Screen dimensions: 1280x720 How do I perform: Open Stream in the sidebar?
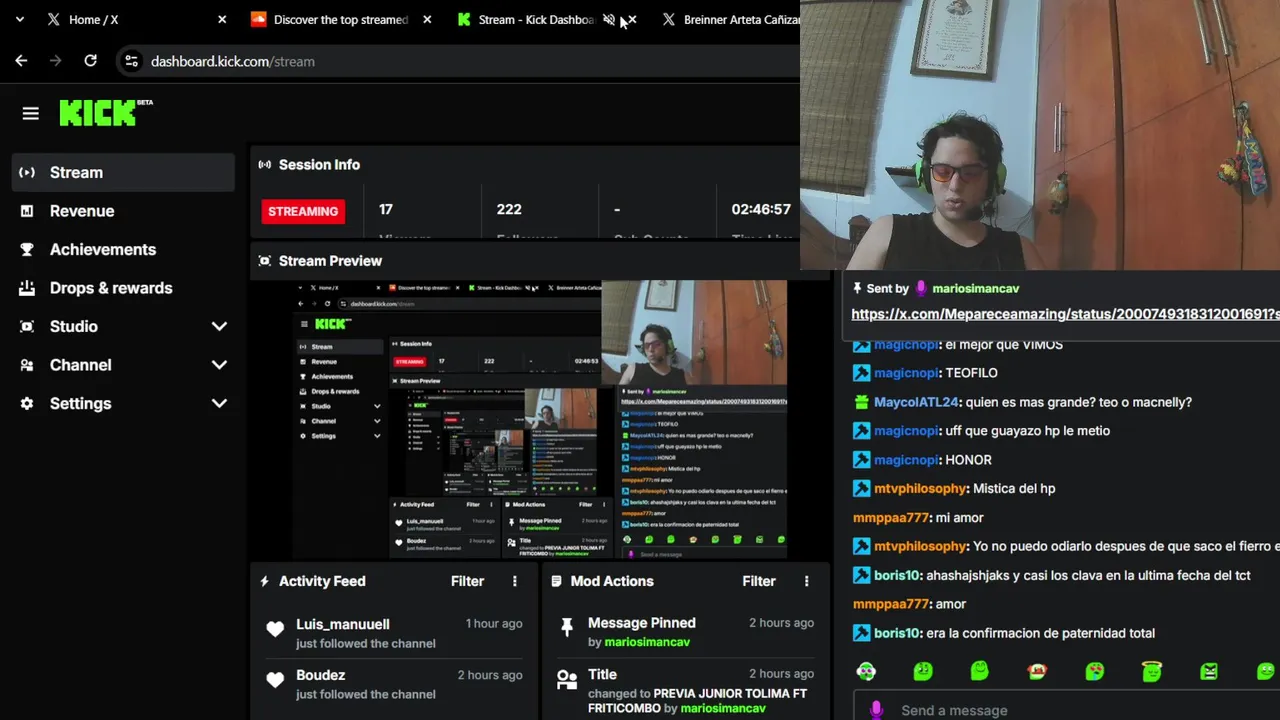124,172
